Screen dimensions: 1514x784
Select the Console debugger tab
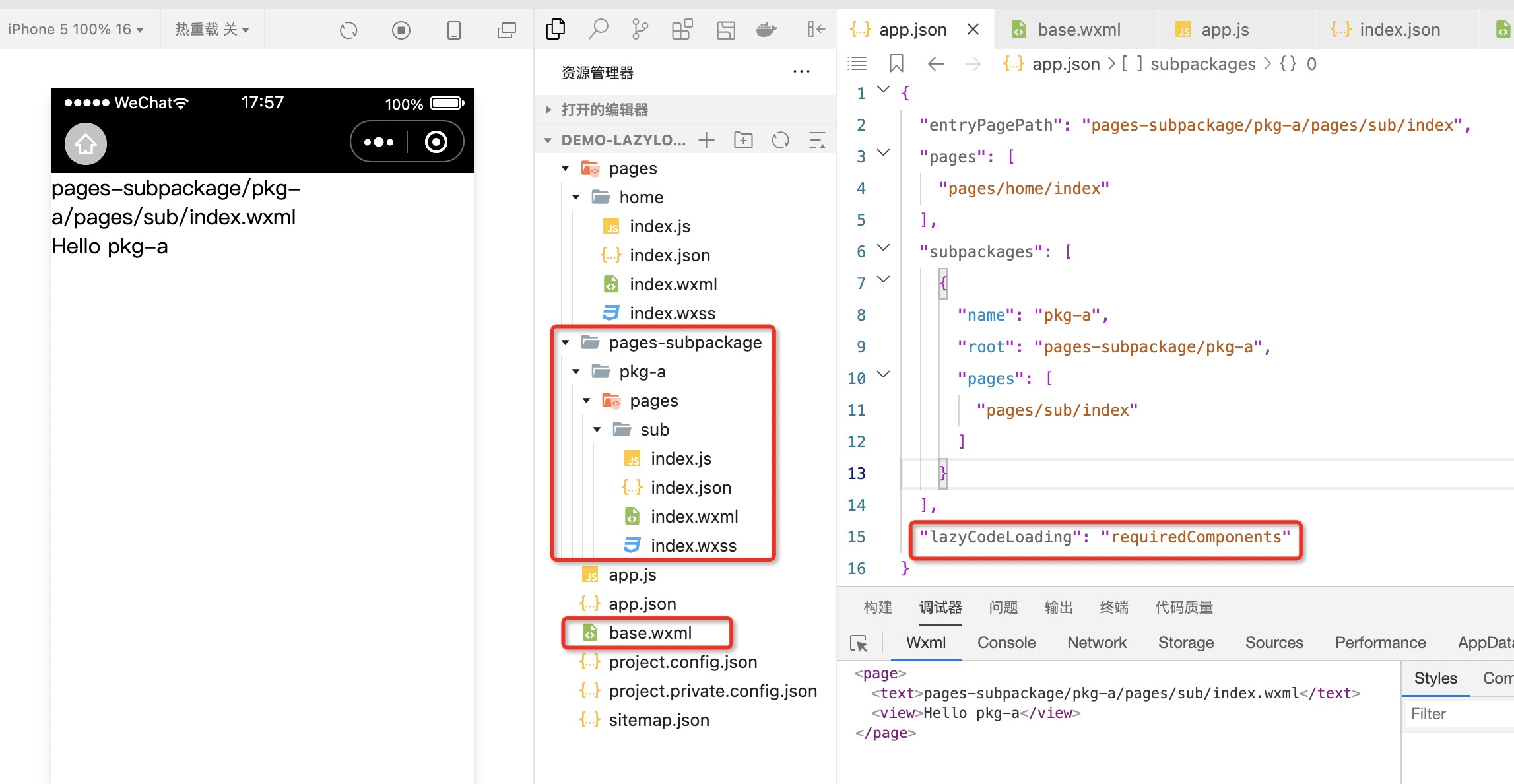click(x=1006, y=643)
